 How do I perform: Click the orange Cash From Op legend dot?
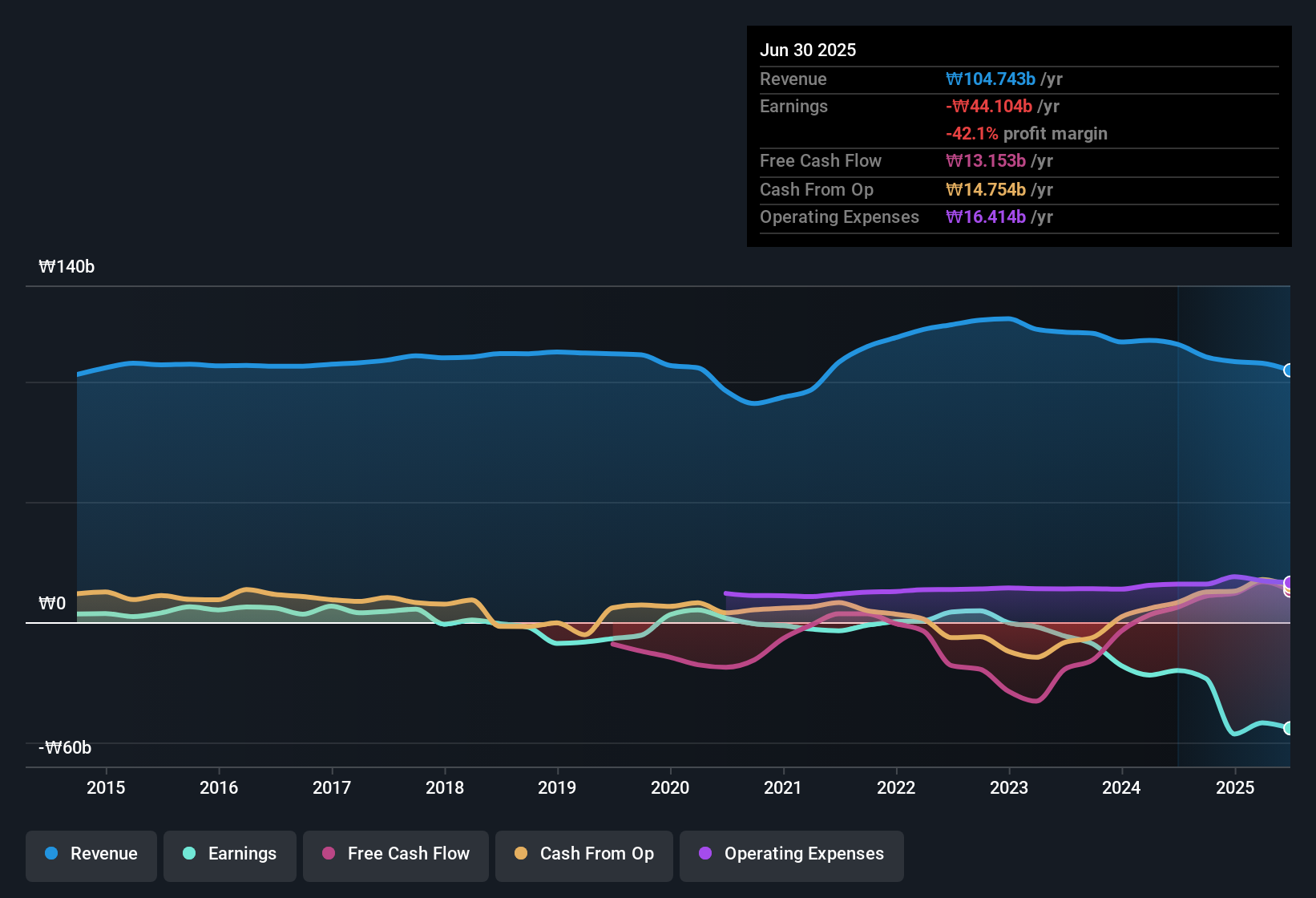(520, 854)
